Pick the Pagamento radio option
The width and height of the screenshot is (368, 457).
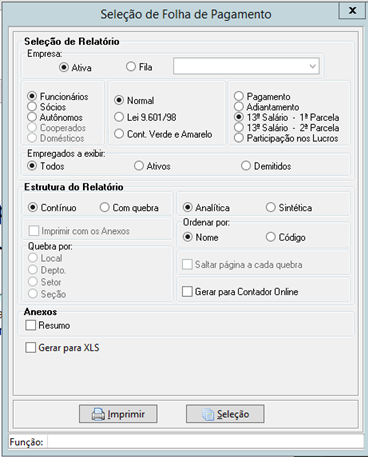point(239,96)
